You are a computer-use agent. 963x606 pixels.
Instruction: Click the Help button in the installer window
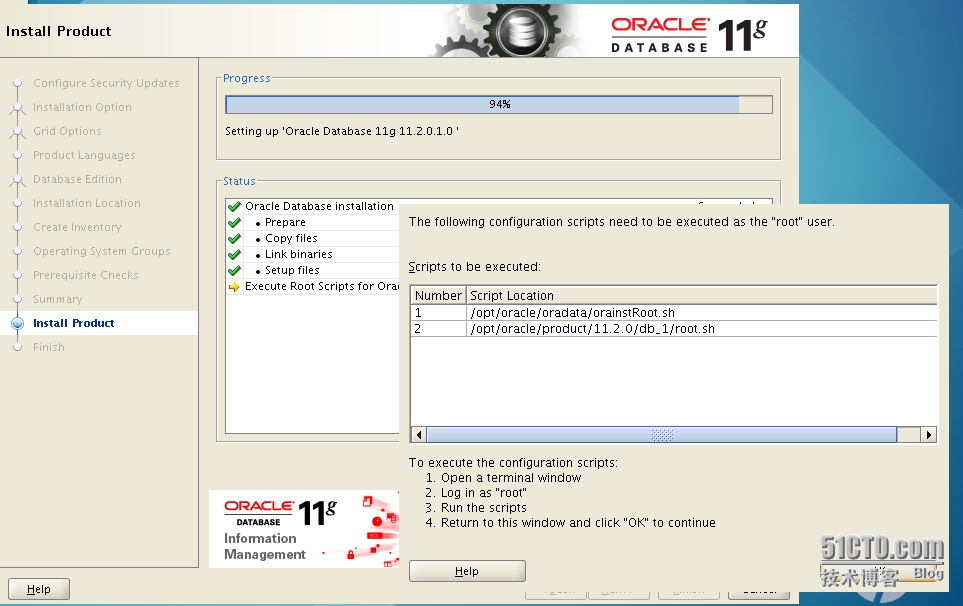pos(39,589)
